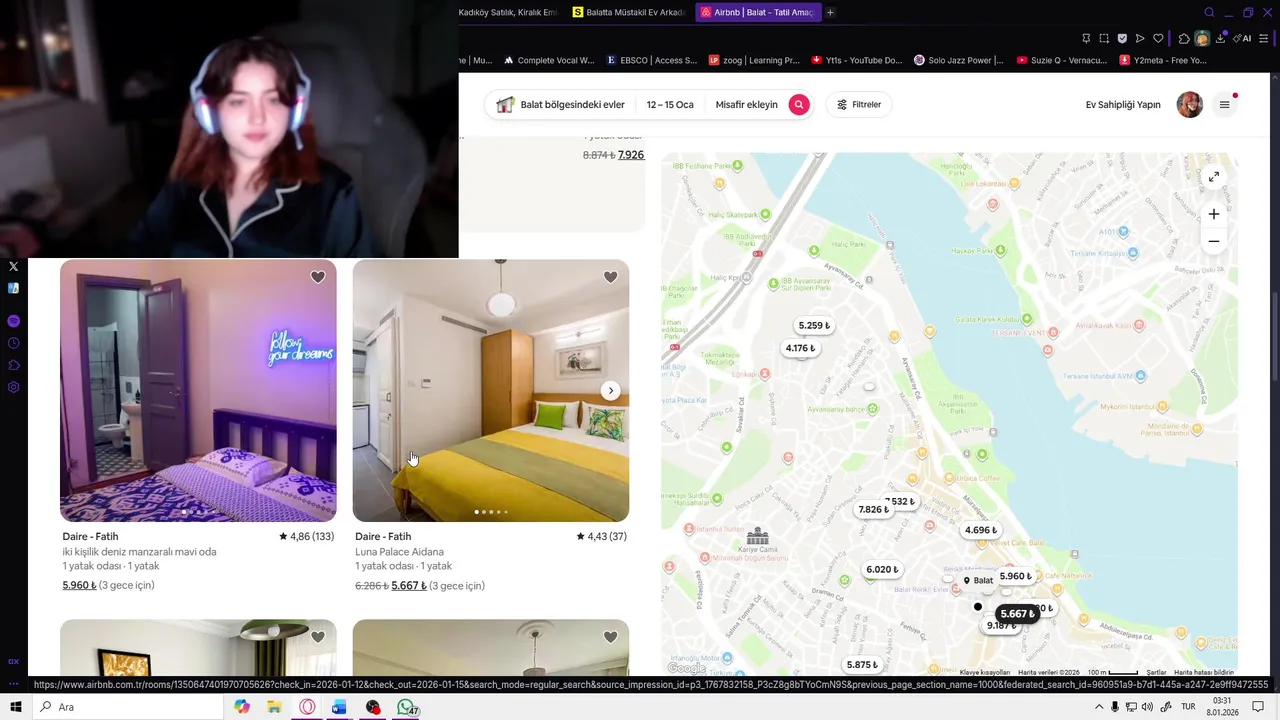Click Ev Sahipliği Yapın link
The height and width of the screenshot is (720, 1280).
pyautogui.click(x=1123, y=104)
